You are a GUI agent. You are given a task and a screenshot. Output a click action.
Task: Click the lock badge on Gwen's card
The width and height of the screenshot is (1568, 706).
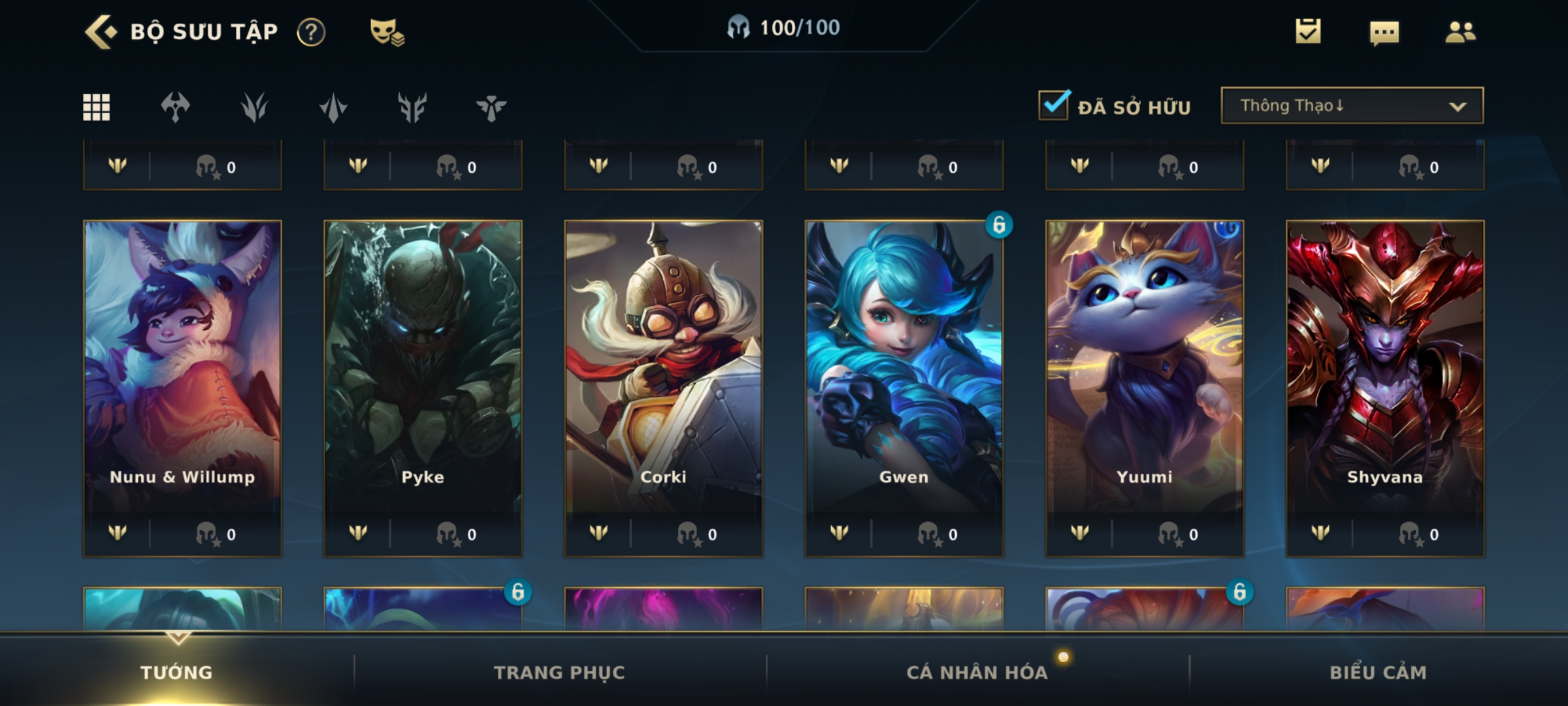point(999,225)
